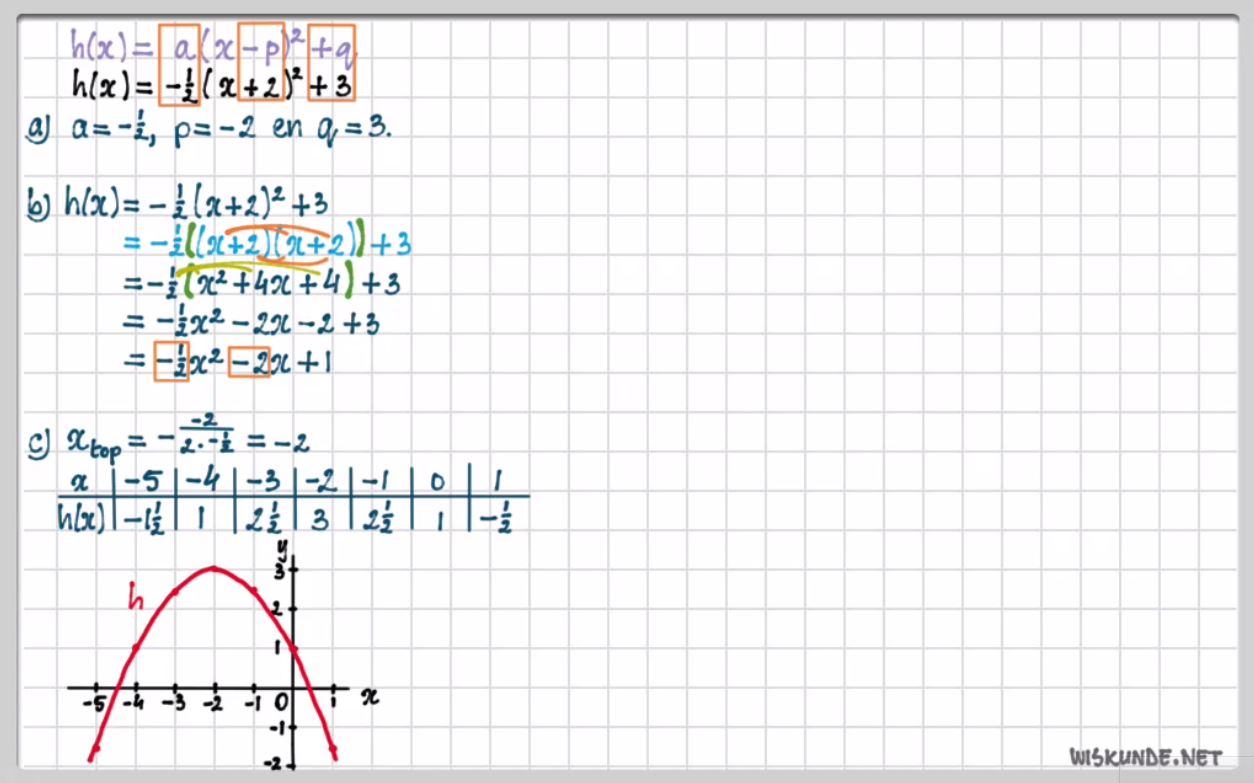The width and height of the screenshot is (1254, 783).
Task: Click the orange-boxed '-2' of -2x in final line
Action: click(249, 361)
